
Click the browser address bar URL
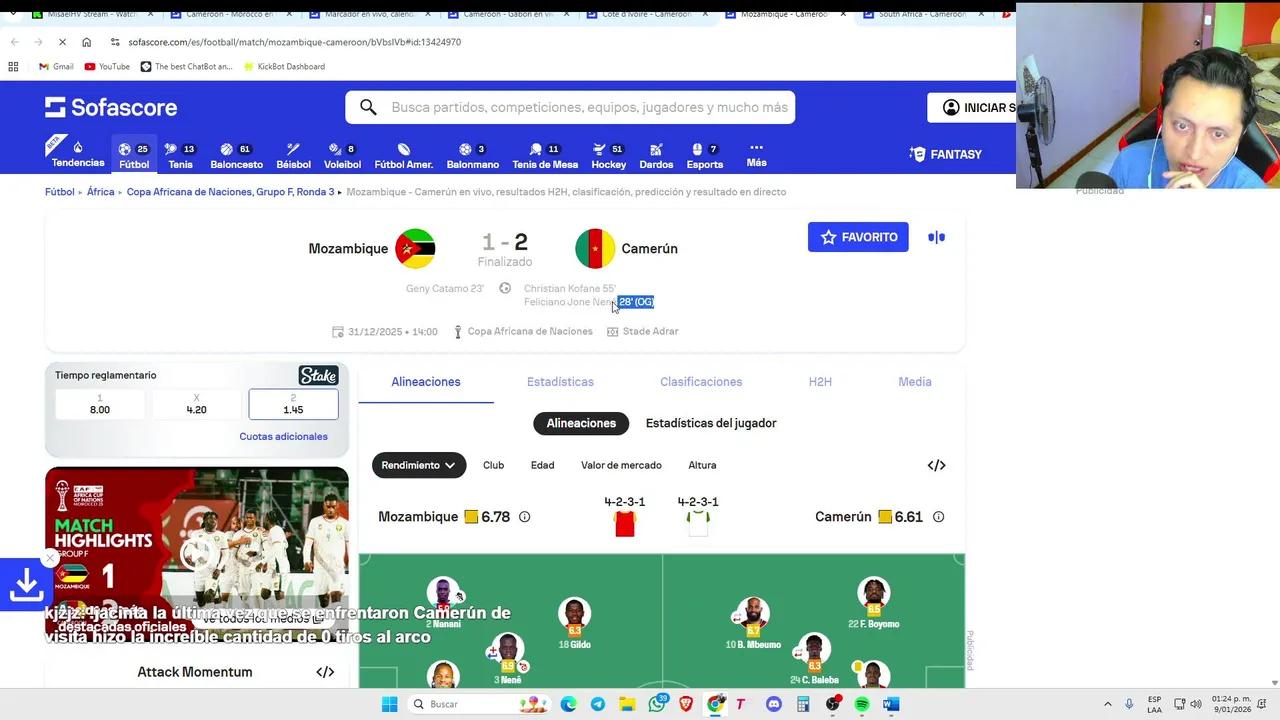(294, 42)
